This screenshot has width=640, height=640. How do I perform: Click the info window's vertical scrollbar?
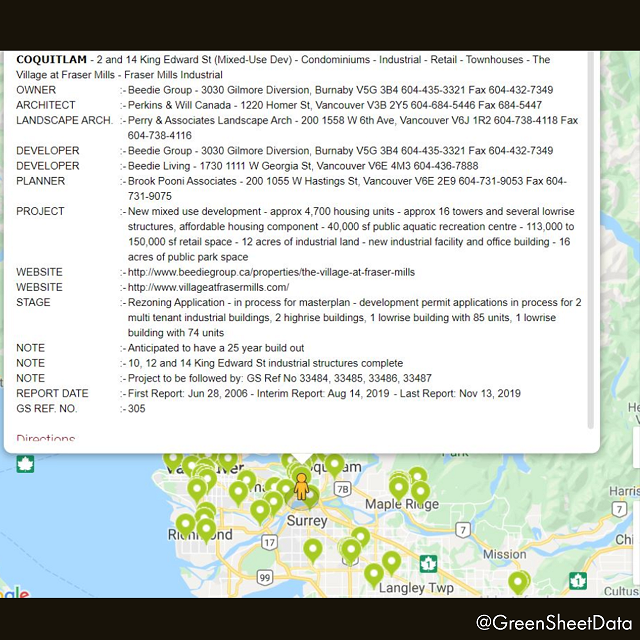coord(590,240)
